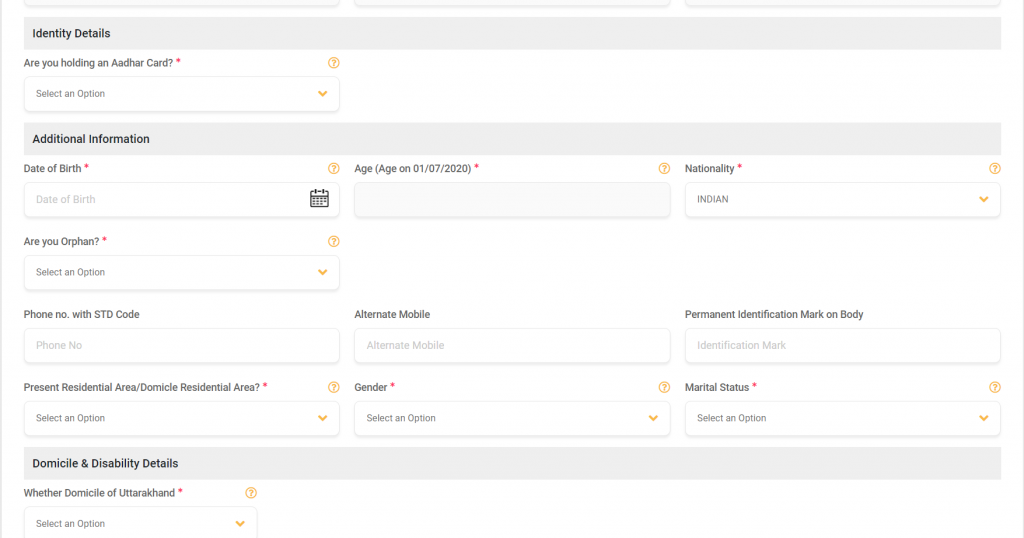Click help icon for Age on 01/07/2020
The width and height of the screenshot is (1024, 538).
[x=664, y=168]
